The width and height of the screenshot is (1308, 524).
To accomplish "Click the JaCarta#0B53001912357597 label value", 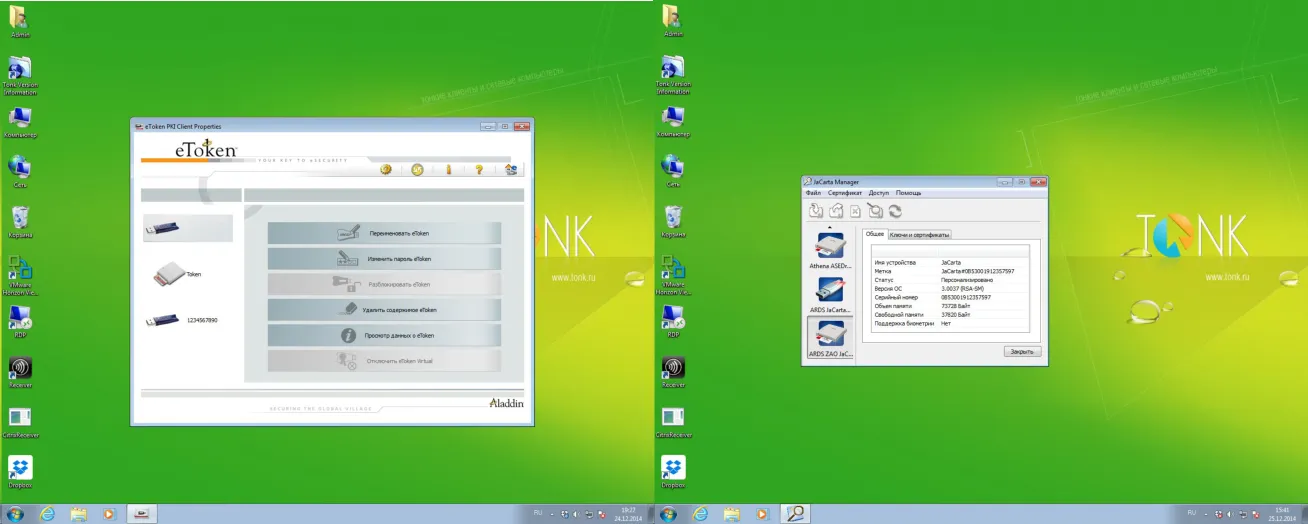I will (x=977, y=271).
